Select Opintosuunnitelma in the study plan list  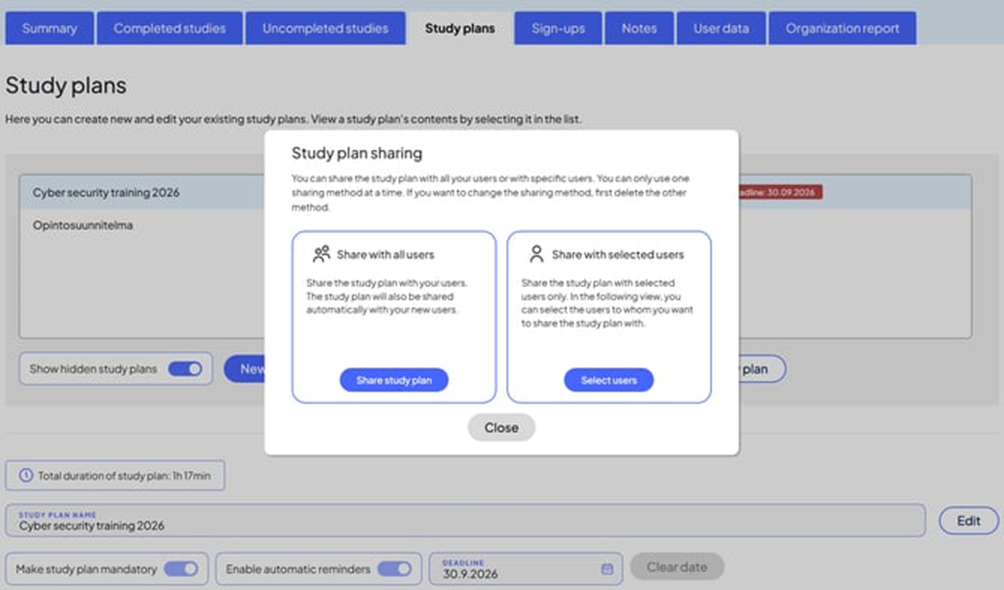coord(83,226)
